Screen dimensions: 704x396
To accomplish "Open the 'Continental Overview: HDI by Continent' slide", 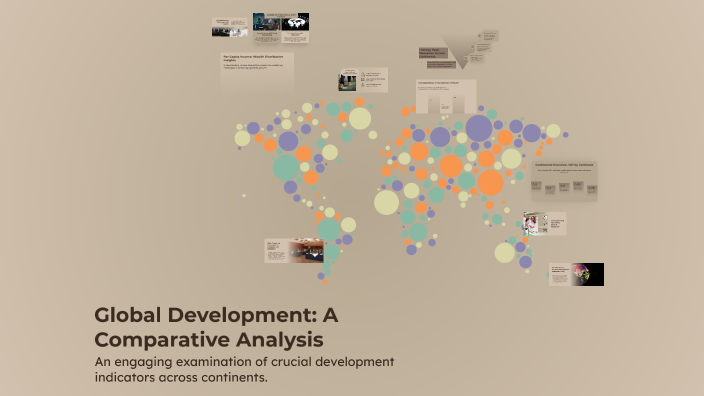I will point(564,181).
